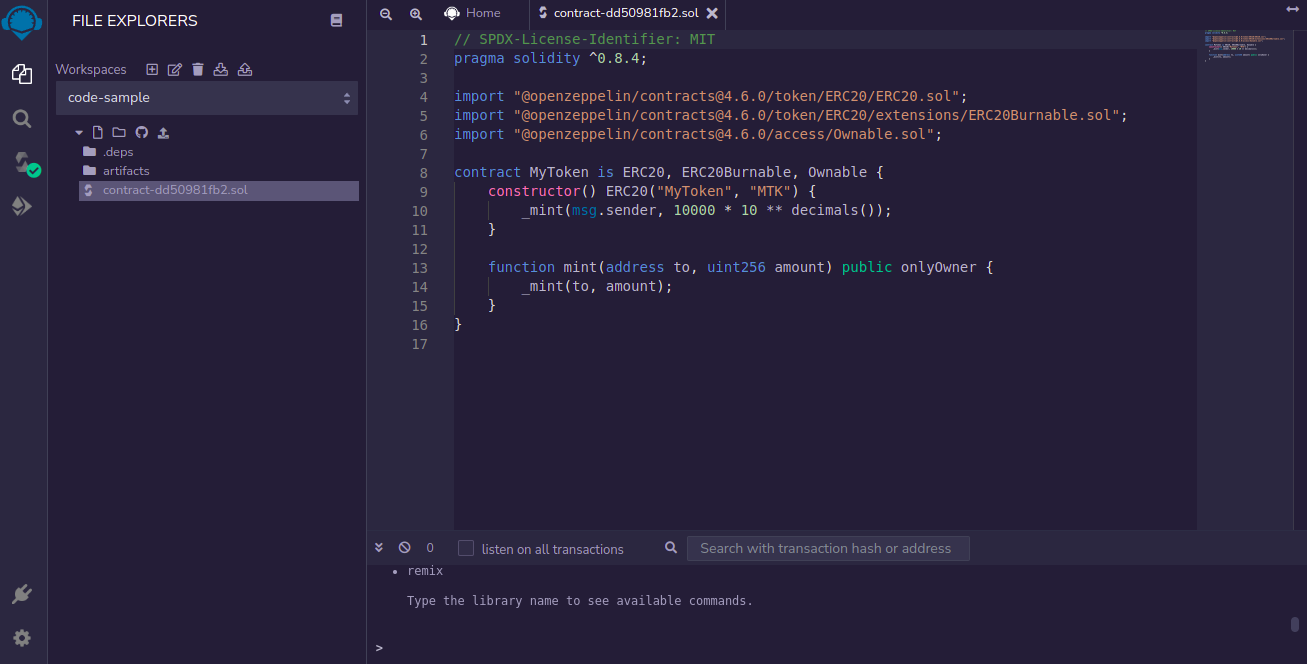Restore workspaces from backup upload icon

[245, 69]
